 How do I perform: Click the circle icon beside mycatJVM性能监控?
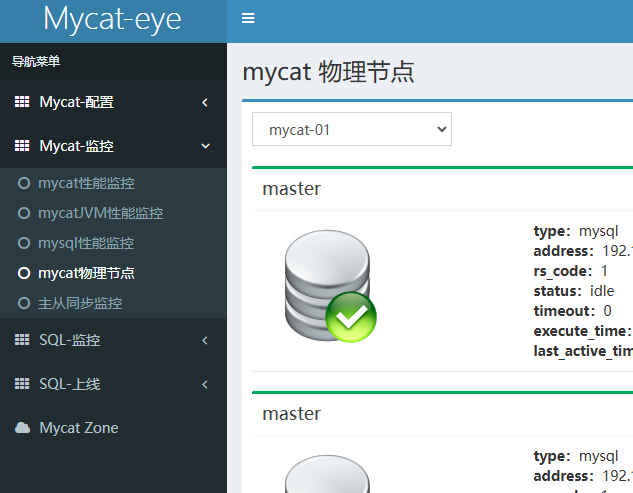pos(24,213)
